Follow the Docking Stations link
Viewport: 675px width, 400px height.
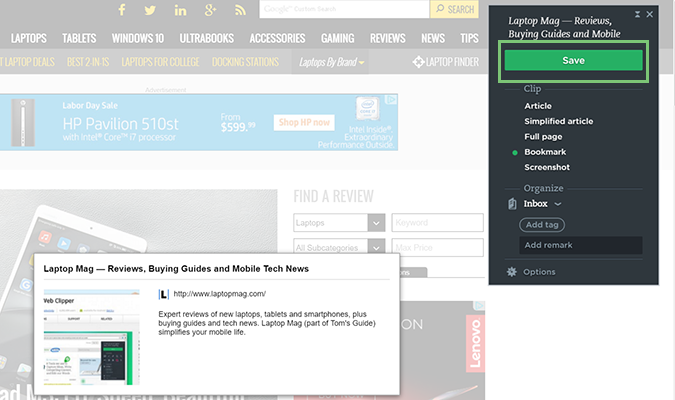coord(245,62)
